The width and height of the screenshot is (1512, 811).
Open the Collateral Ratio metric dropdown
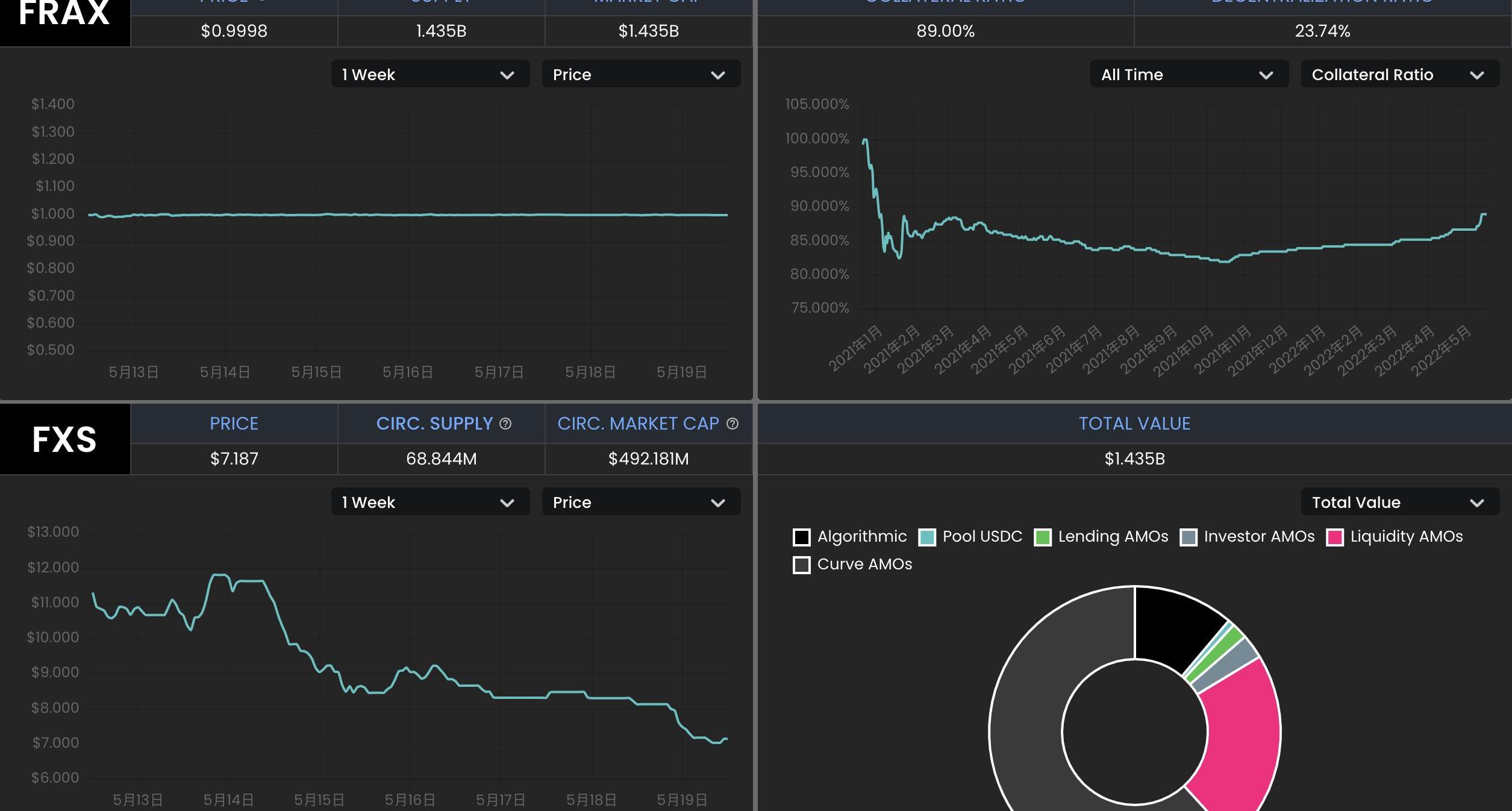1399,74
